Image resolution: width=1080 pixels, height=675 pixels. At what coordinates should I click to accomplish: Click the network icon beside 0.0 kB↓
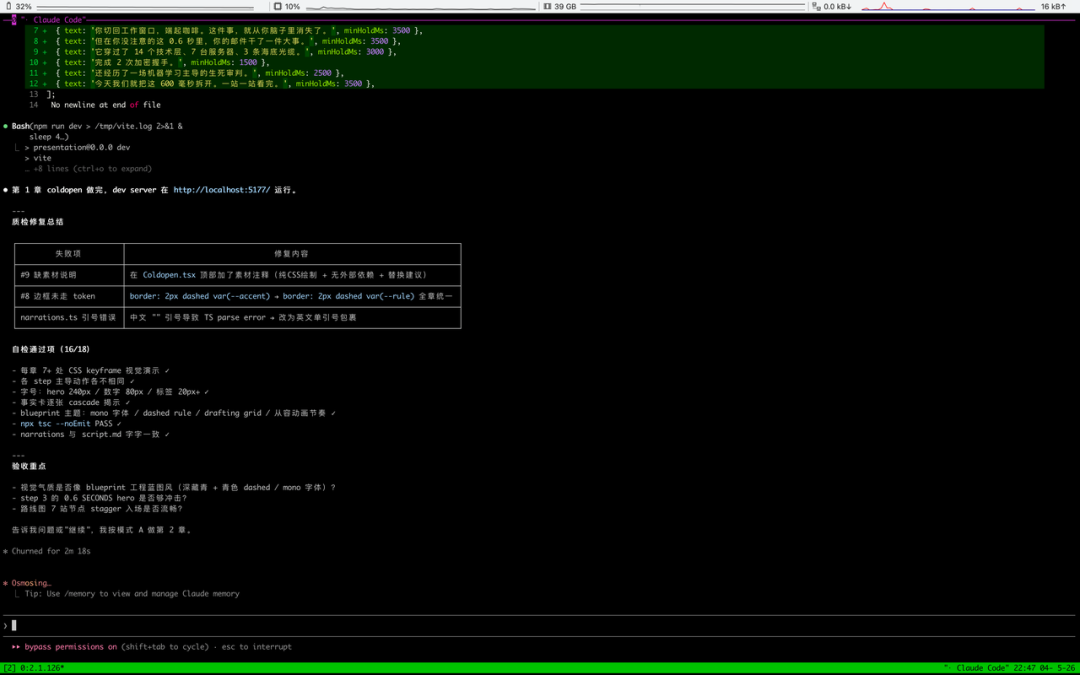(816, 6)
